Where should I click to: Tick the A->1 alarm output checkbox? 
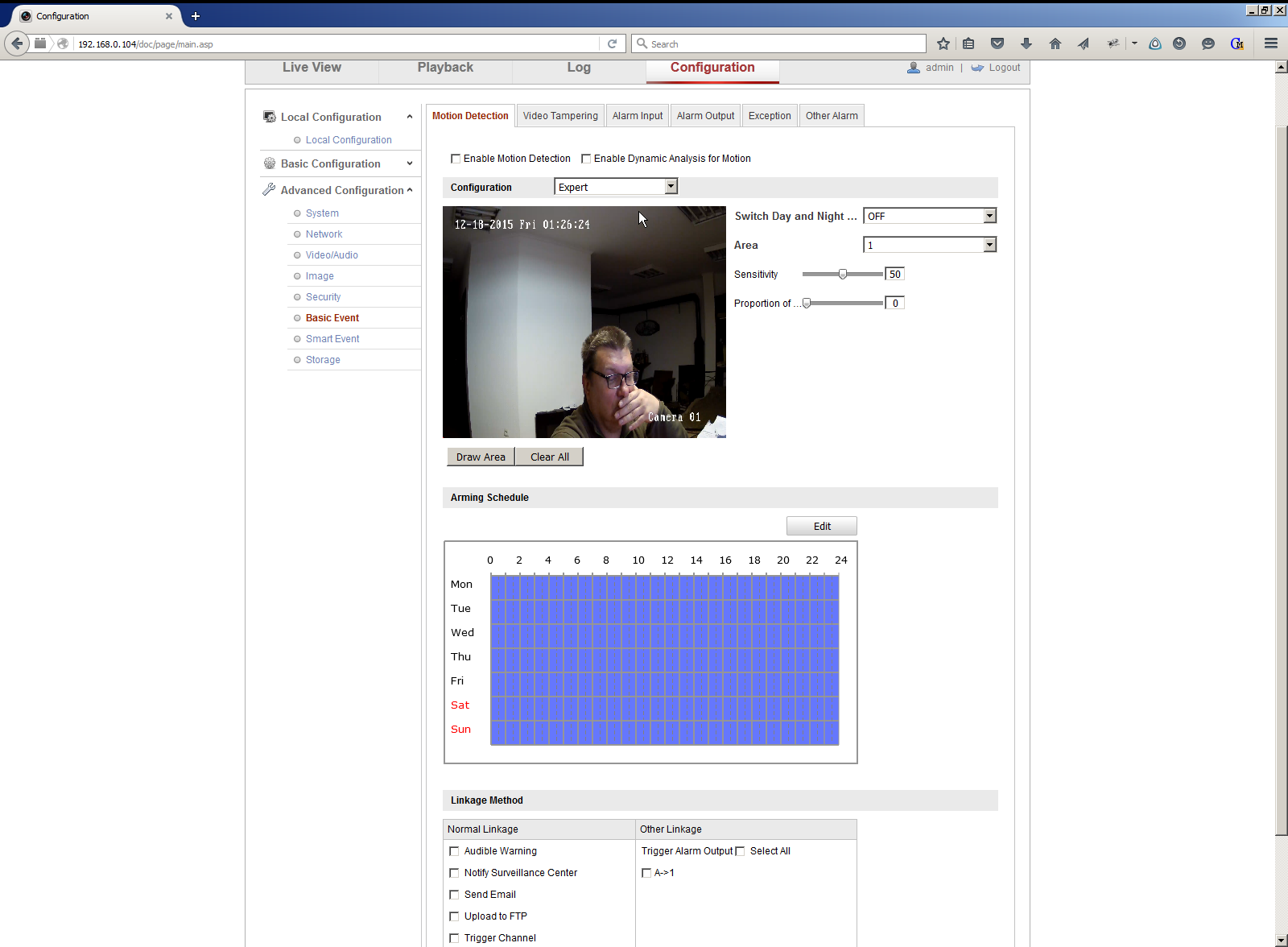click(646, 873)
